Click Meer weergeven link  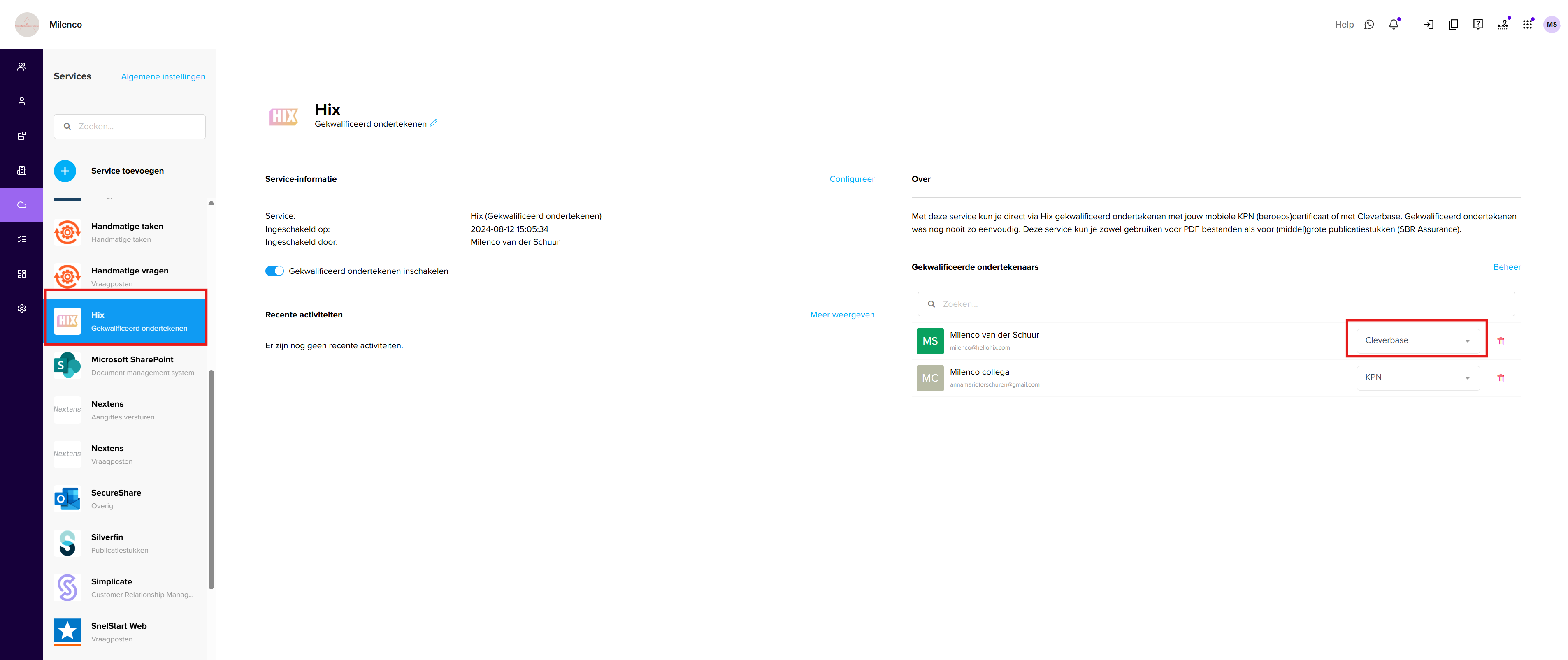842,315
